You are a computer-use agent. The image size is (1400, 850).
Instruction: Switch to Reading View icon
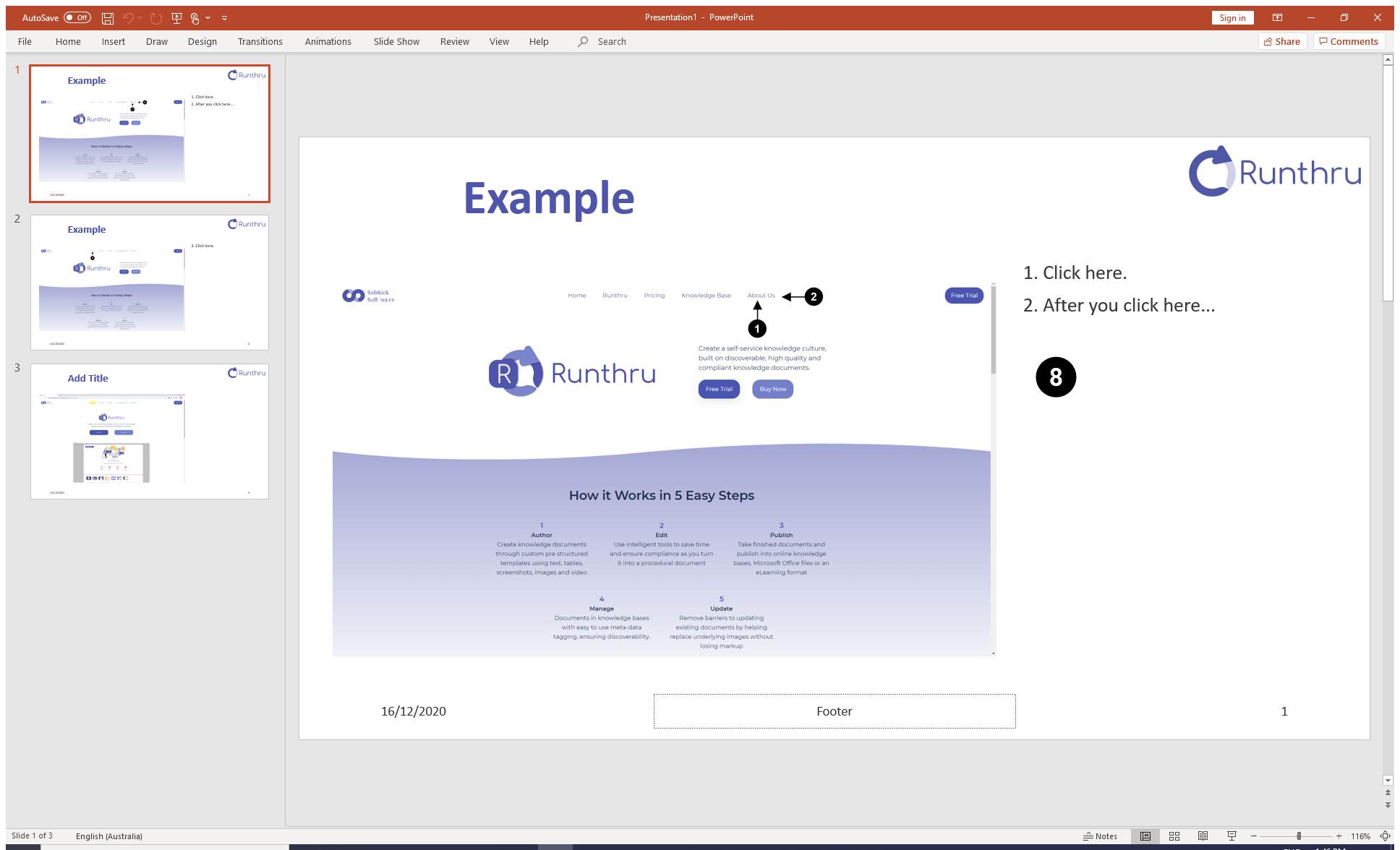tap(1203, 836)
